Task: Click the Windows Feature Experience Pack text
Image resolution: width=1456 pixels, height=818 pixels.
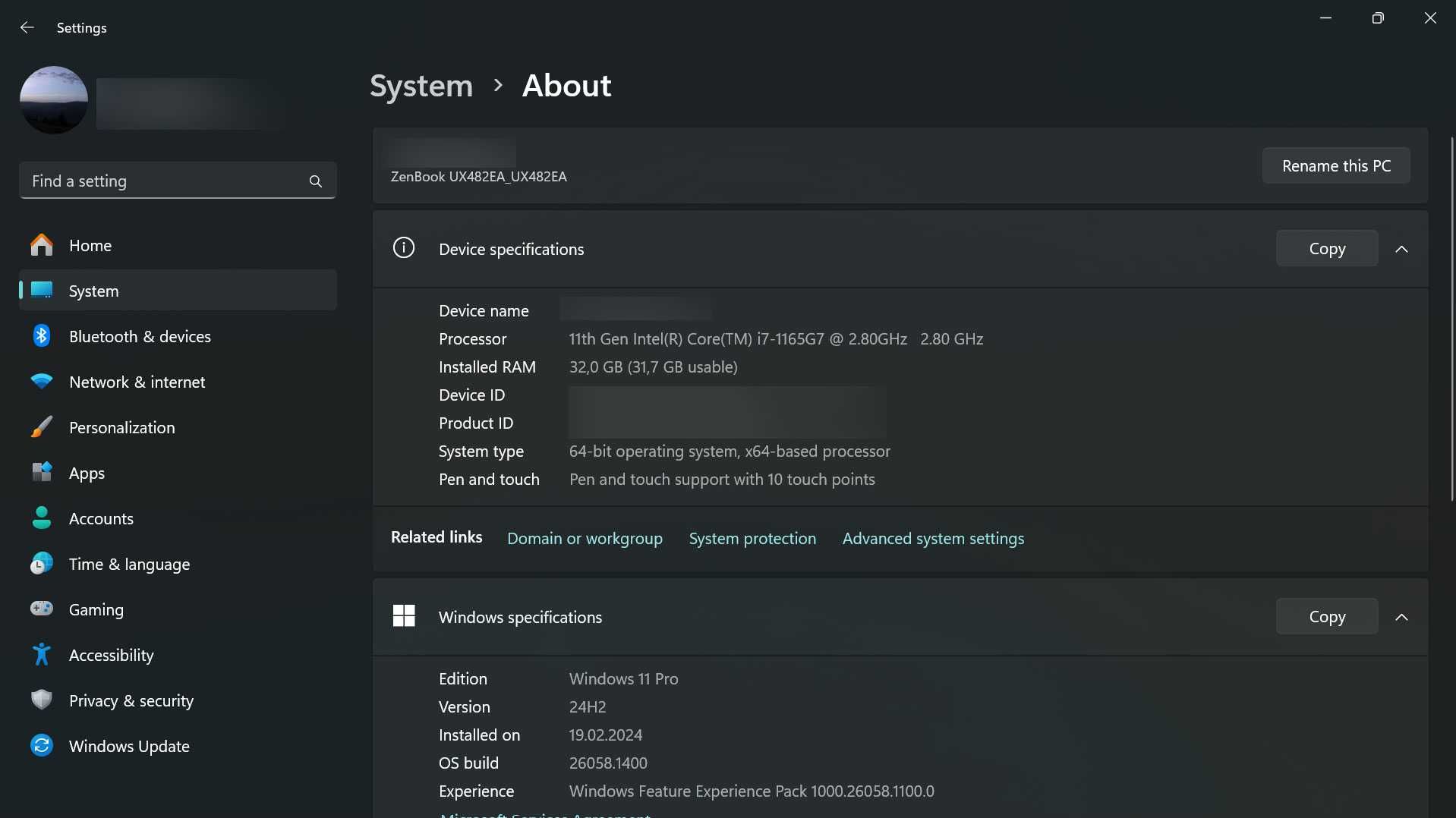Action: [x=752, y=791]
